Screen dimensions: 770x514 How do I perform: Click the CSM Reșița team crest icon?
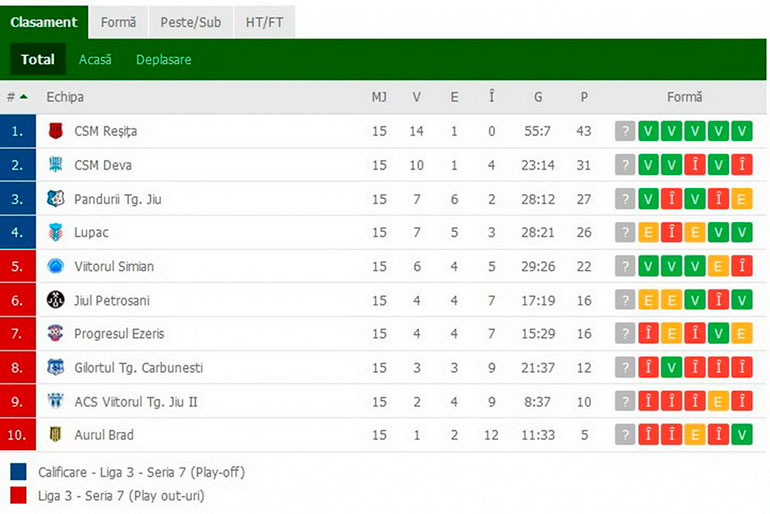pos(55,131)
